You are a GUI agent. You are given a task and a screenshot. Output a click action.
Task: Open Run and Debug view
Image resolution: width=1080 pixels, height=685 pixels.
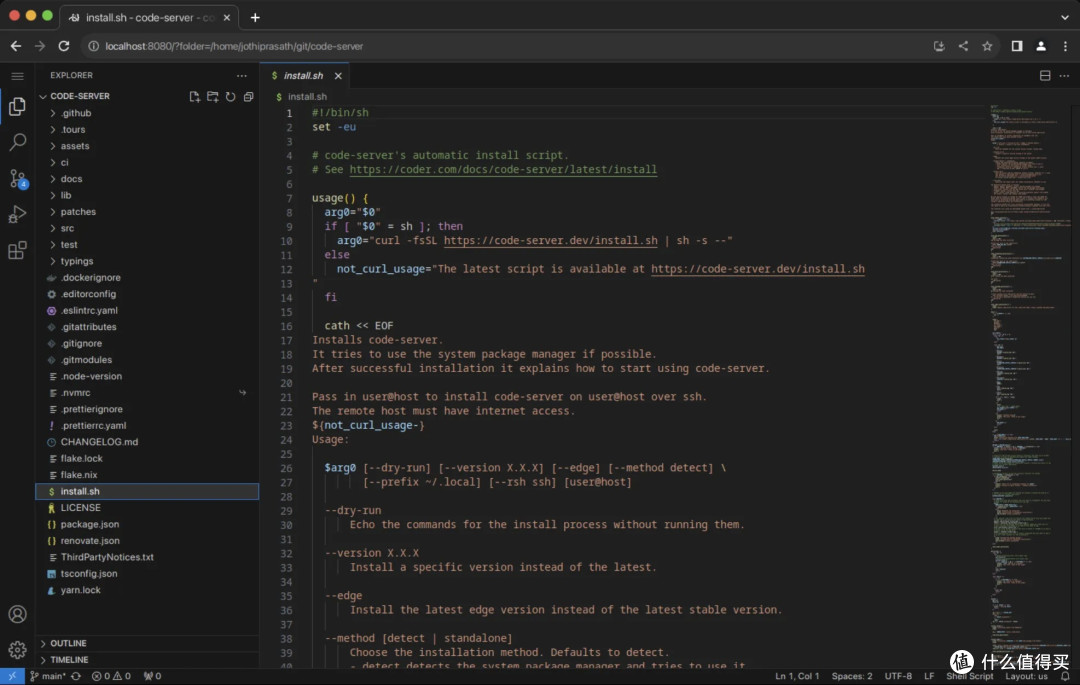pyautogui.click(x=17, y=214)
